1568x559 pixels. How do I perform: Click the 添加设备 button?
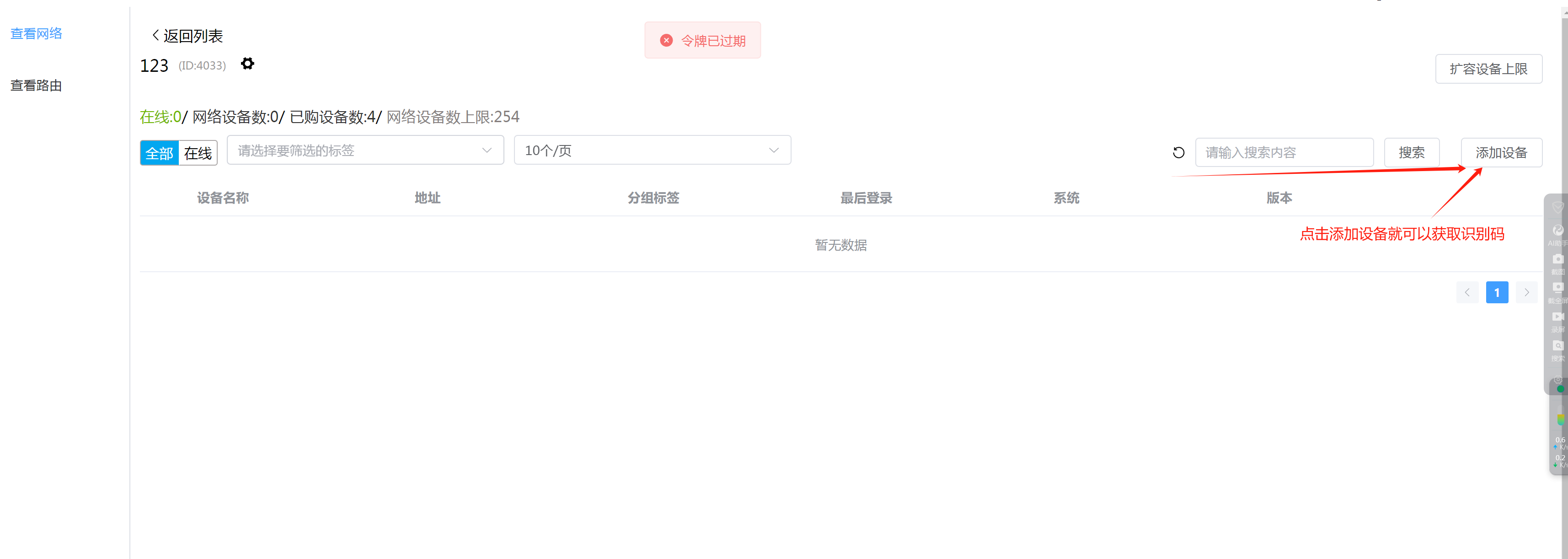(x=1501, y=153)
